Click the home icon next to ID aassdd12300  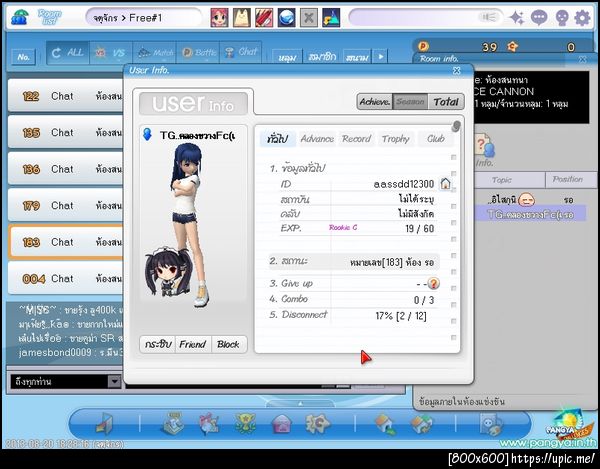pos(445,184)
